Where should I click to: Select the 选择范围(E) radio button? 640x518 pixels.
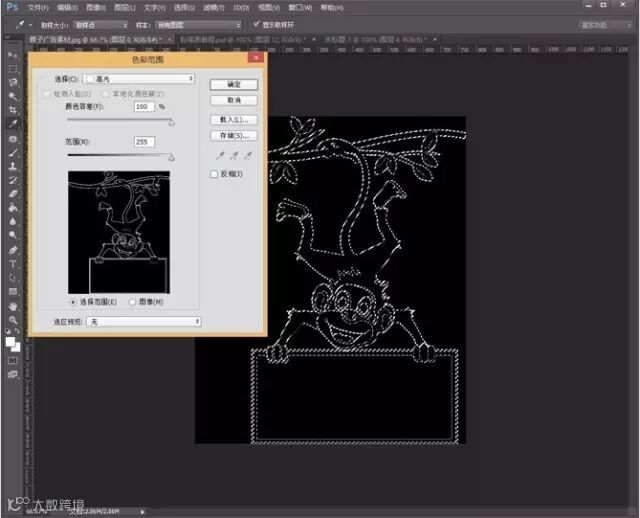click(x=73, y=302)
